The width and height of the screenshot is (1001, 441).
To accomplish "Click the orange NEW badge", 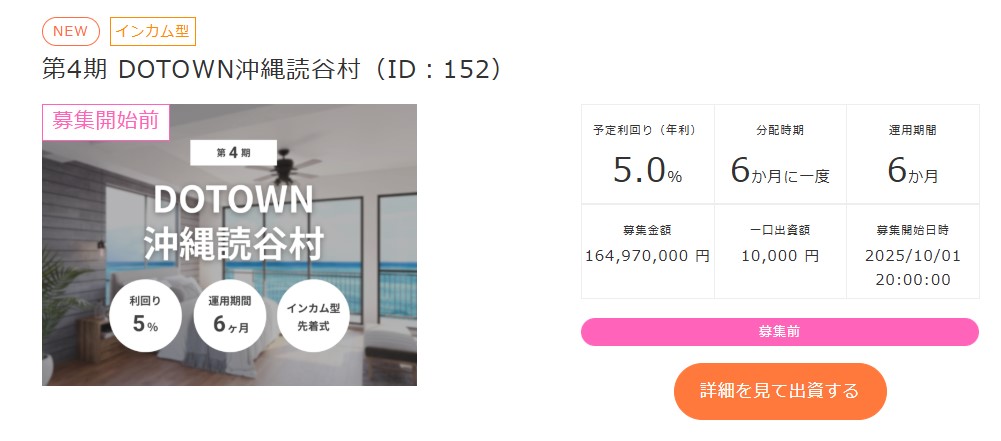I will point(70,31).
